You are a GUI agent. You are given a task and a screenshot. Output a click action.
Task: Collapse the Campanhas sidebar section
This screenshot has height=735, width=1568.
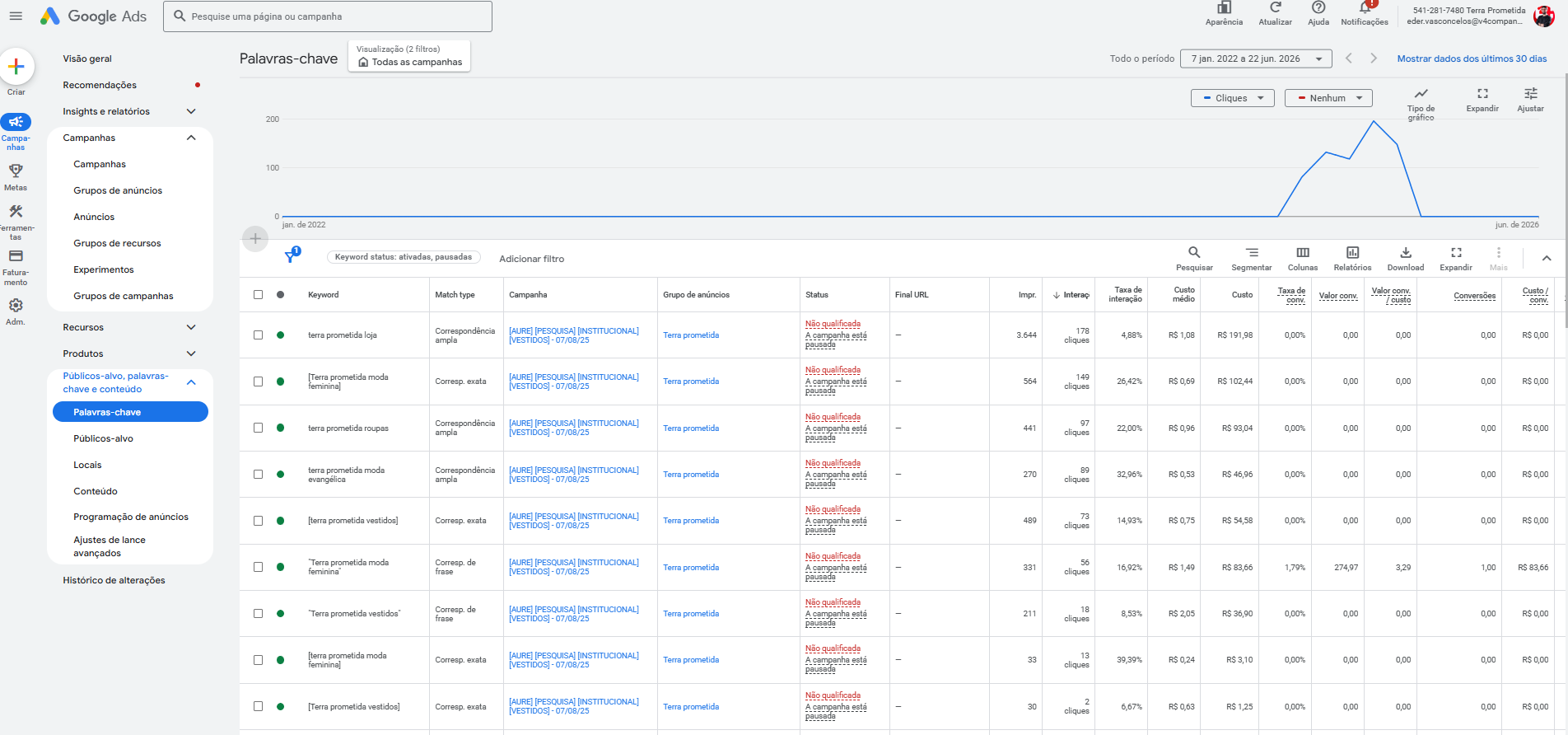point(191,138)
